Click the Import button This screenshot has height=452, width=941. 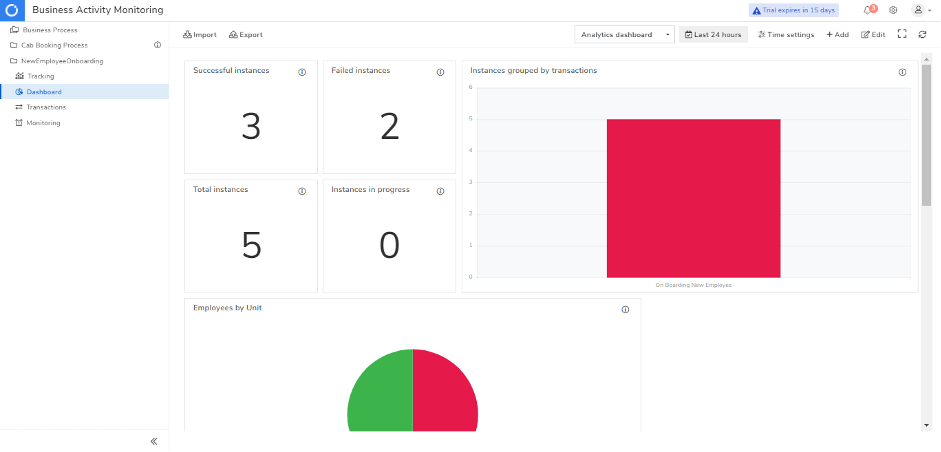[x=200, y=35]
